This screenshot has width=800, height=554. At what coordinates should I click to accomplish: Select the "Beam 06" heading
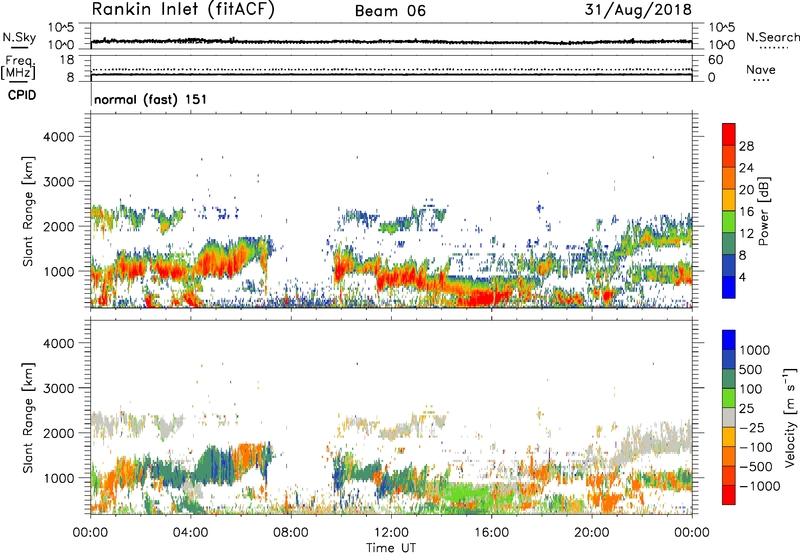pyautogui.click(x=390, y=11)
